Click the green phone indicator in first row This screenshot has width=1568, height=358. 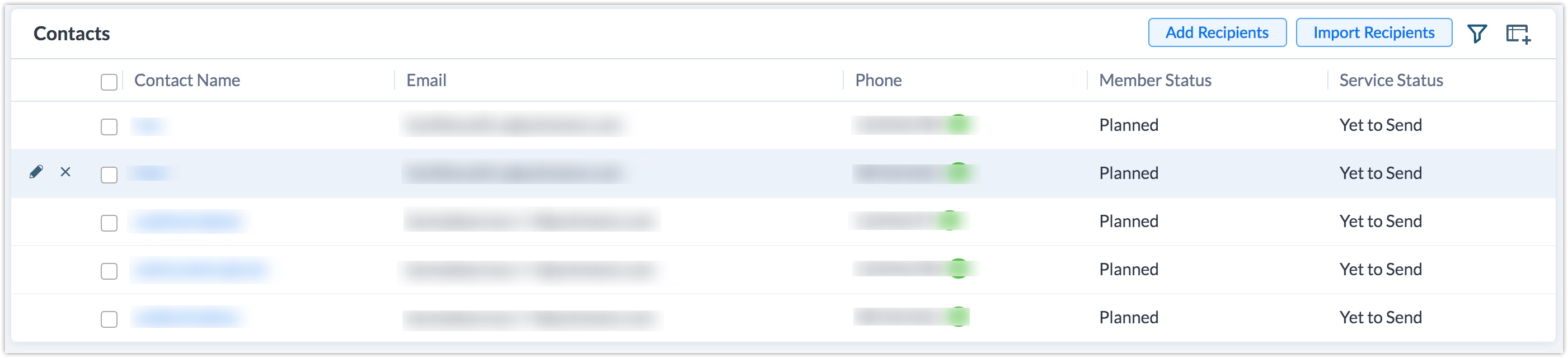959,125
